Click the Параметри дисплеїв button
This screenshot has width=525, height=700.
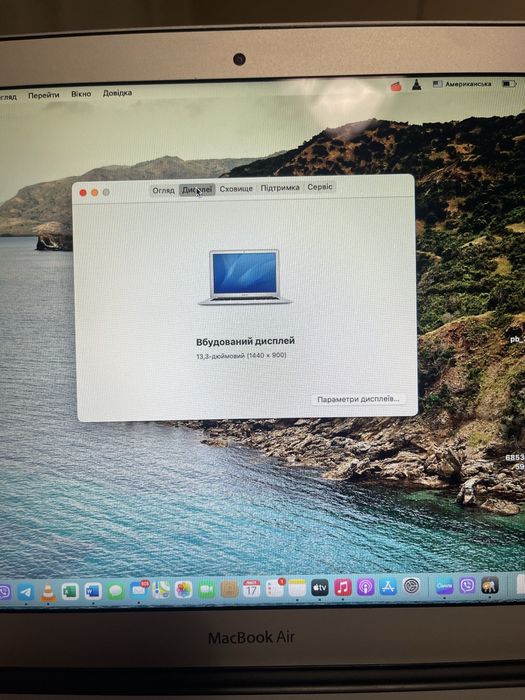(358, 399)
